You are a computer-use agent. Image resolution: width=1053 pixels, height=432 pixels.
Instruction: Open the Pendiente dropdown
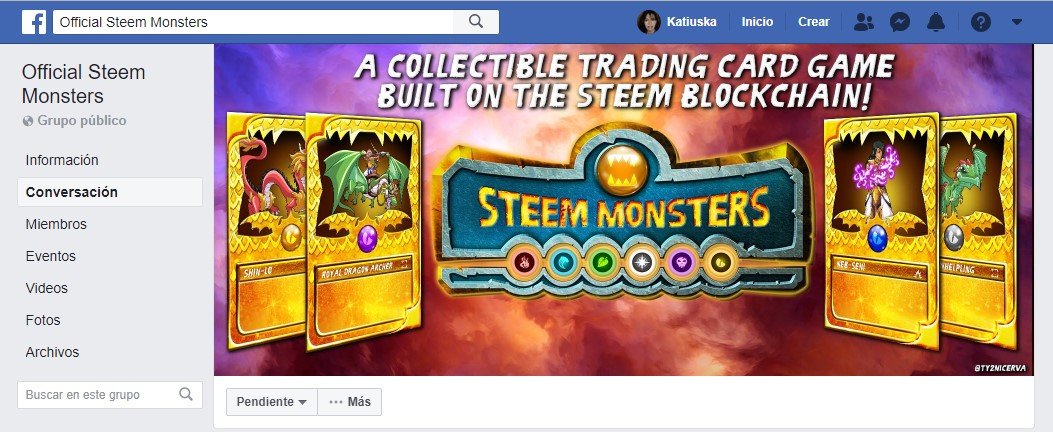[x=271, y=402]
